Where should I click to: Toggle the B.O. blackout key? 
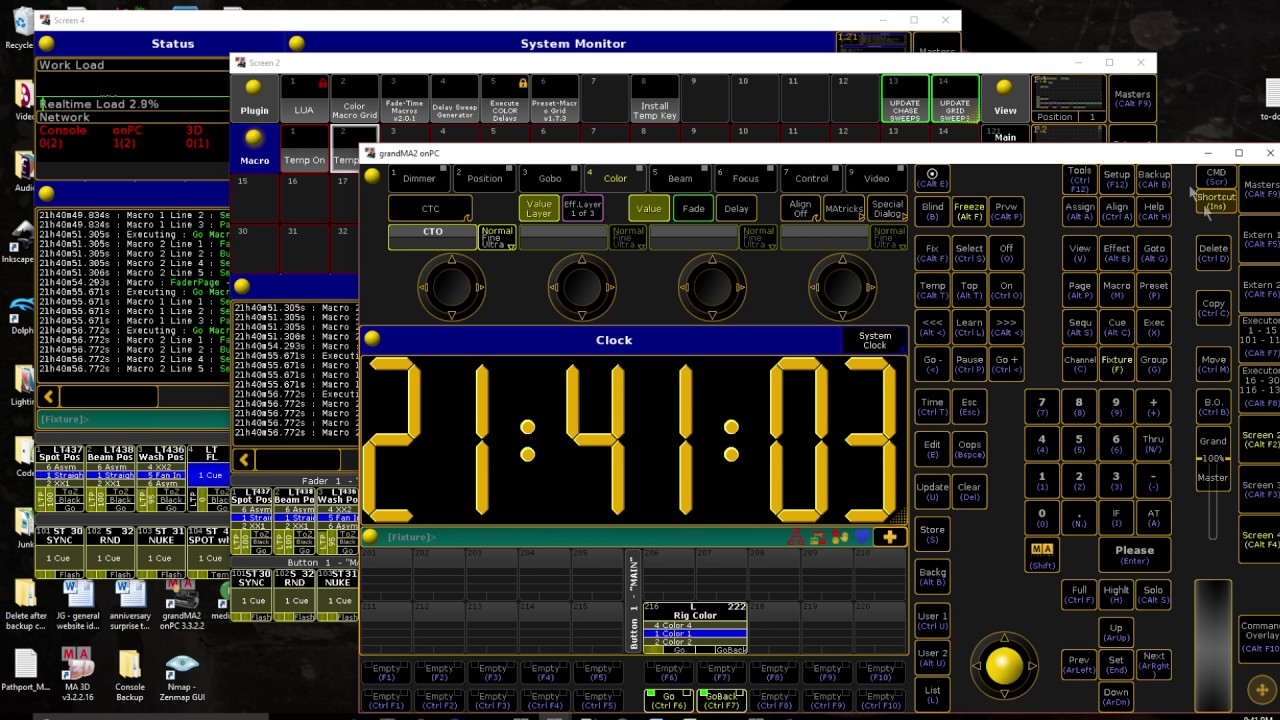(x=1213, y=405)
